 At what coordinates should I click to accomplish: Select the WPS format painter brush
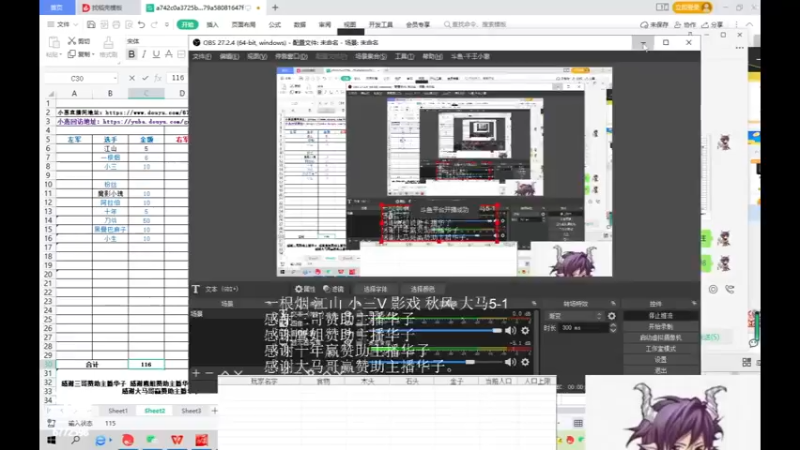pos(108,43)
